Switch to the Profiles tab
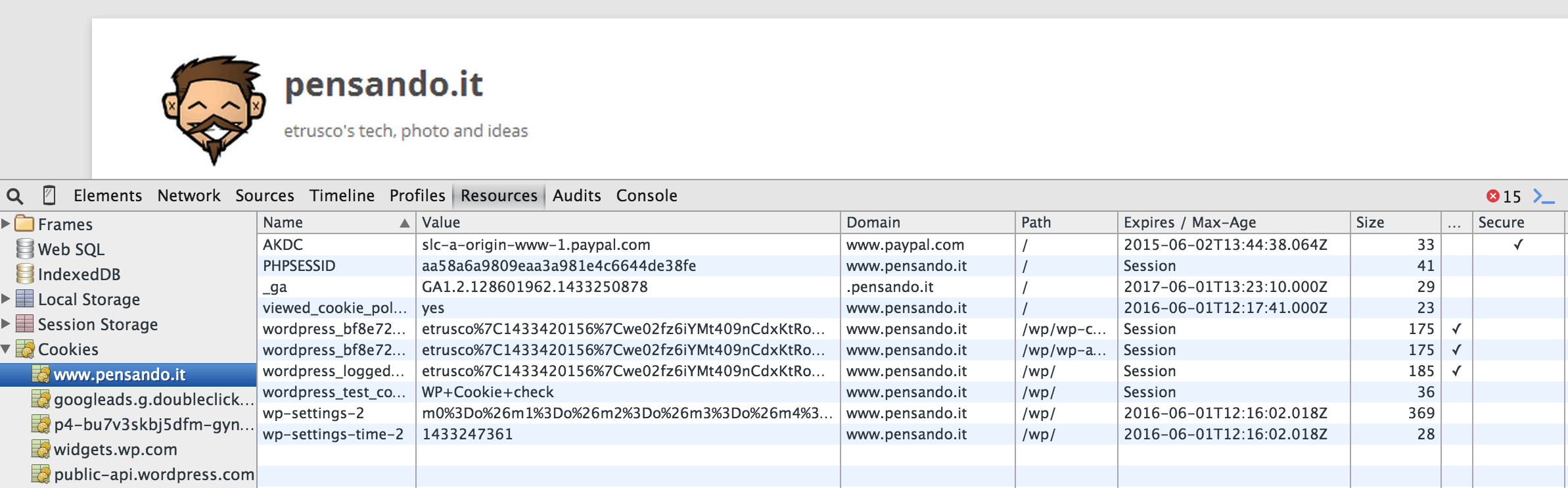The image size is (1568, 488). point(417,195)
